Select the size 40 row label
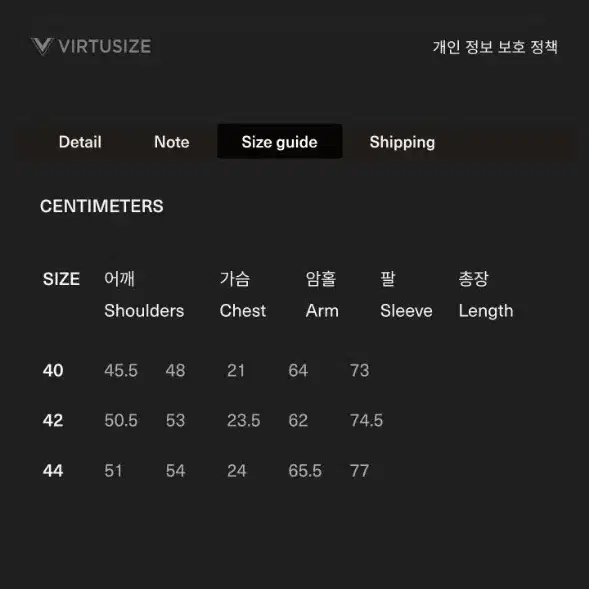This screenshot has height=589, width=589. pos(53,370)
